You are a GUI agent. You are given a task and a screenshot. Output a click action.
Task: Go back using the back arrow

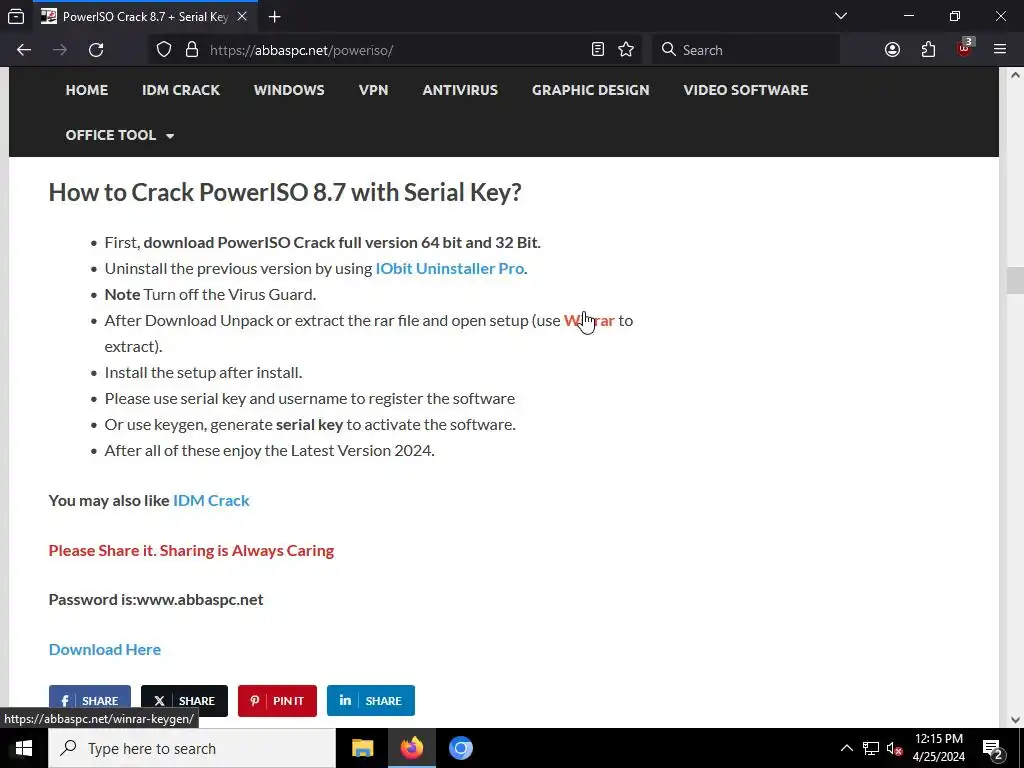(24, 50)
